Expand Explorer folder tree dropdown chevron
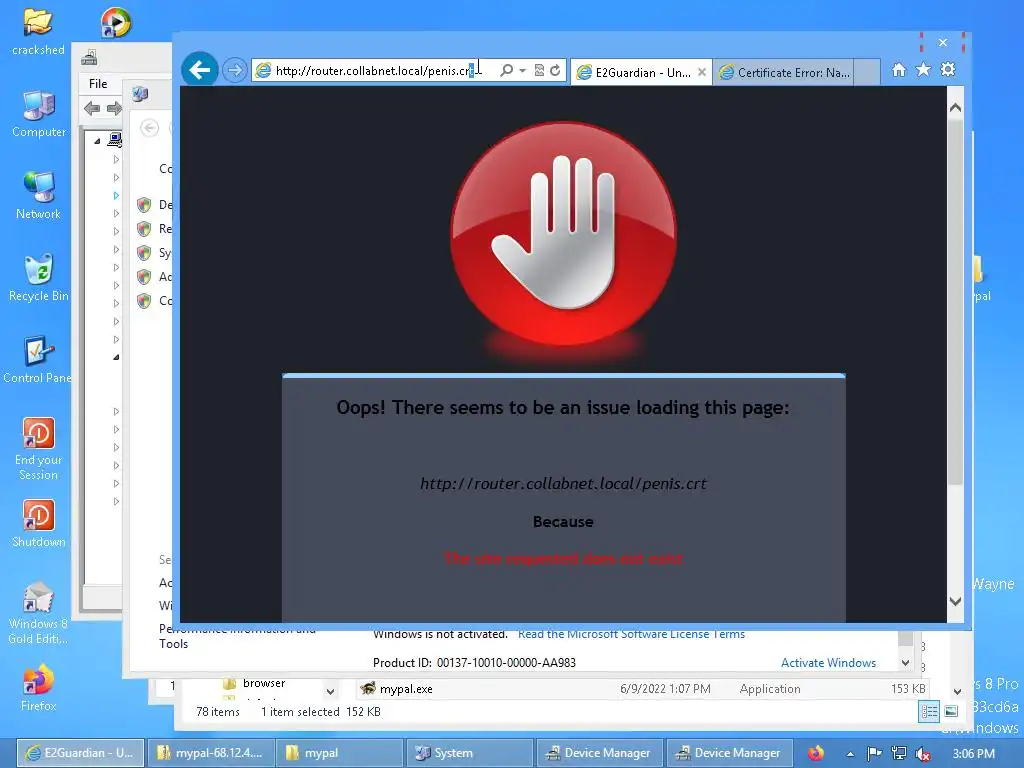This screenshot has width=1024, height=768. point(330,691)
